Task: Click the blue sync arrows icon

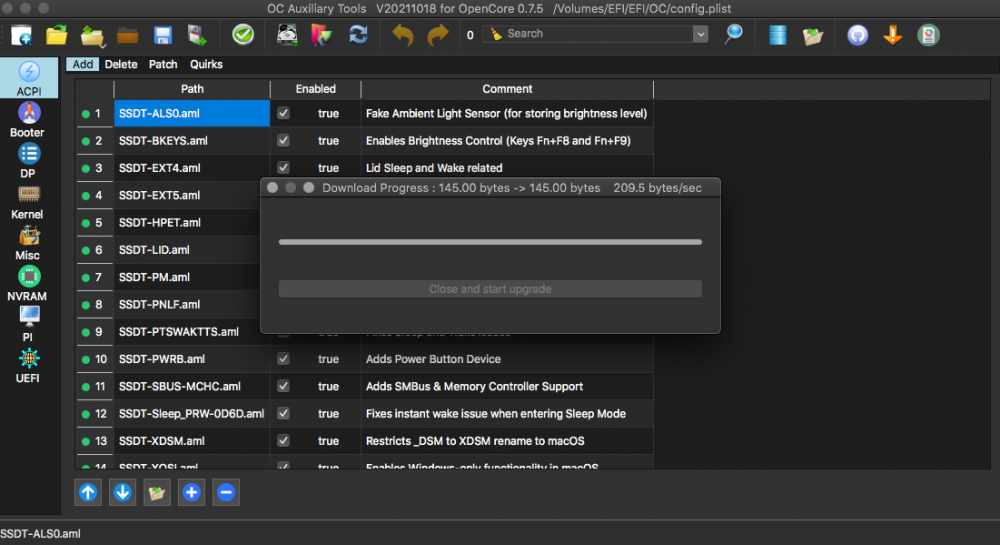Action: [x=358, y=34]
